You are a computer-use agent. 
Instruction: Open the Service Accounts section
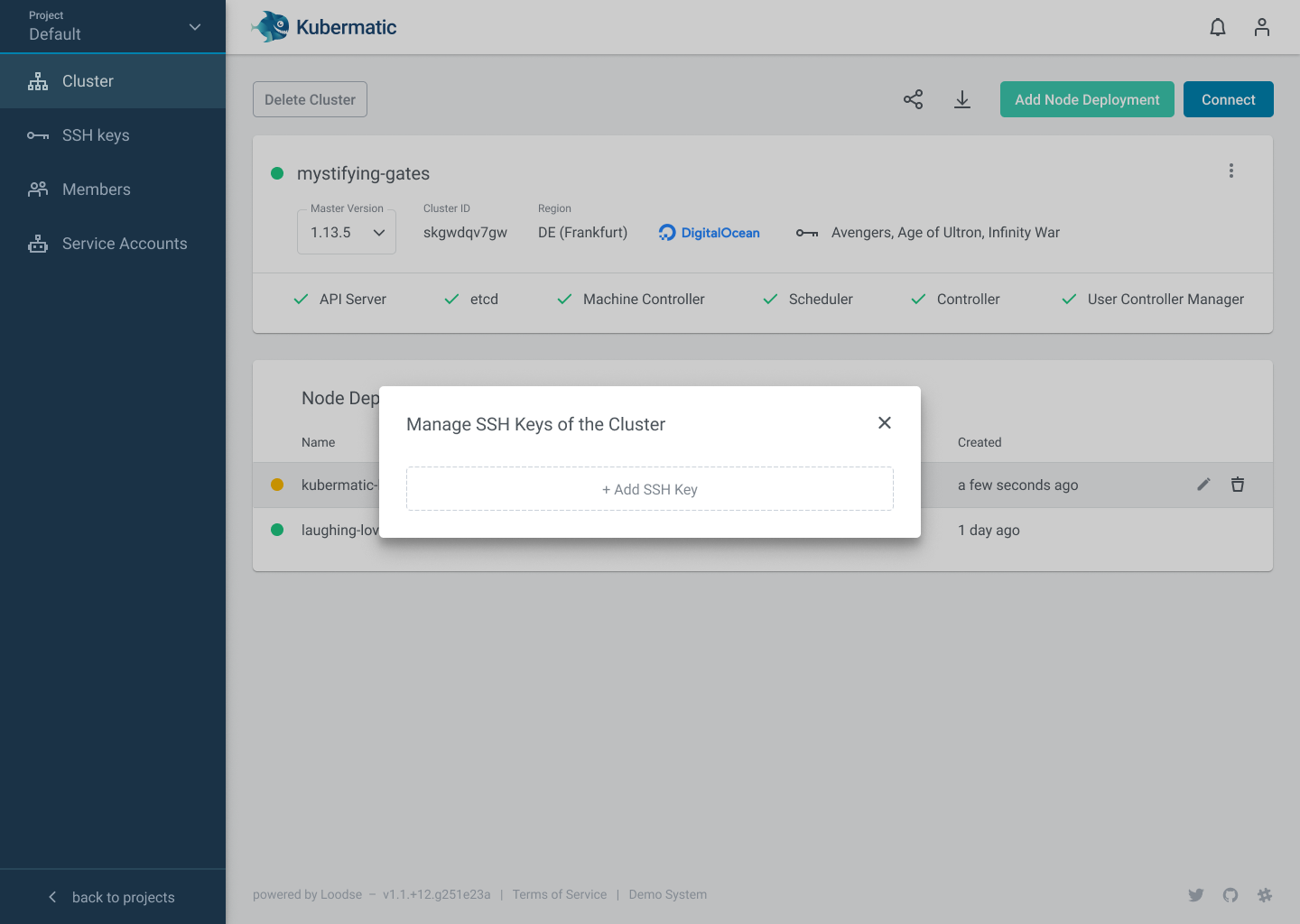[x=125, y=244]
